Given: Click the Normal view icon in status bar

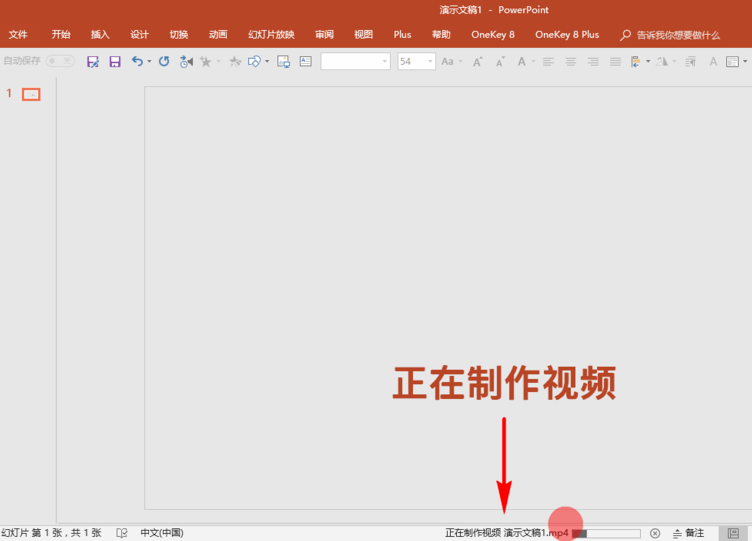Looking at the screenshot, I should (733, 533).
